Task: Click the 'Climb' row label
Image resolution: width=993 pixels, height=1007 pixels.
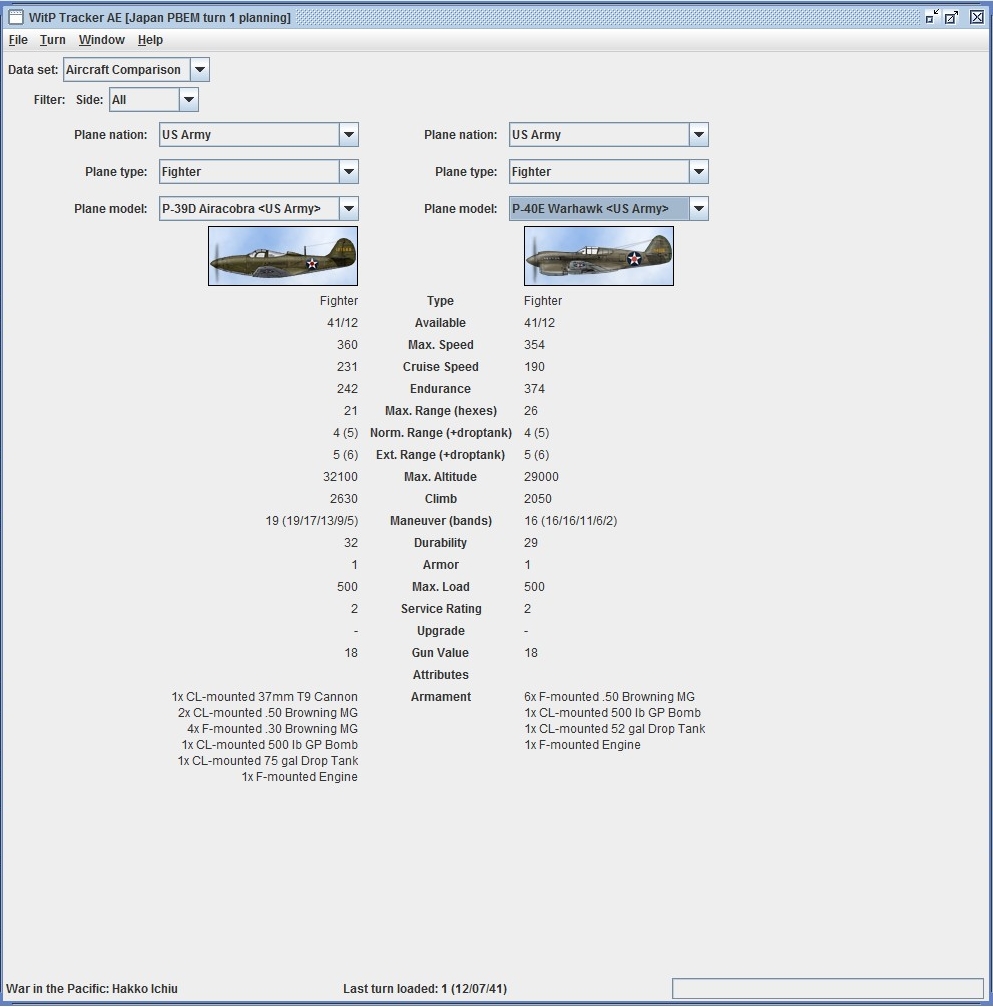Action: coord(441,499)
